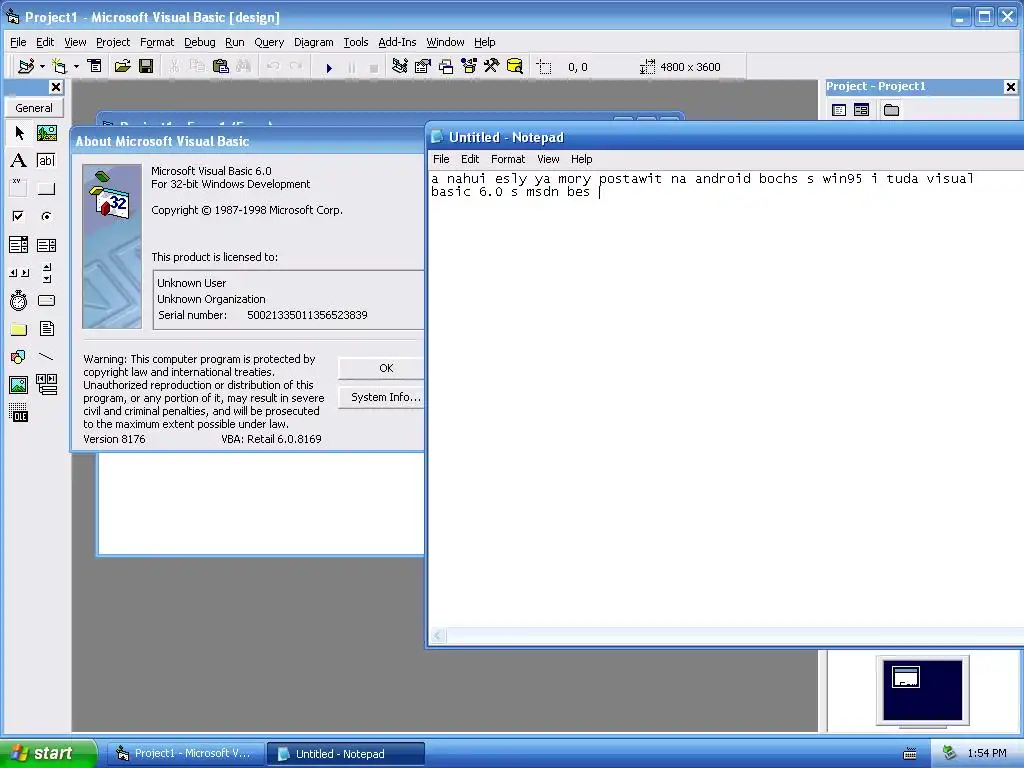Viewport: 1024px width, 768px height.
Task: Click OK in the About dialog
Action: (x=382, y=368)
